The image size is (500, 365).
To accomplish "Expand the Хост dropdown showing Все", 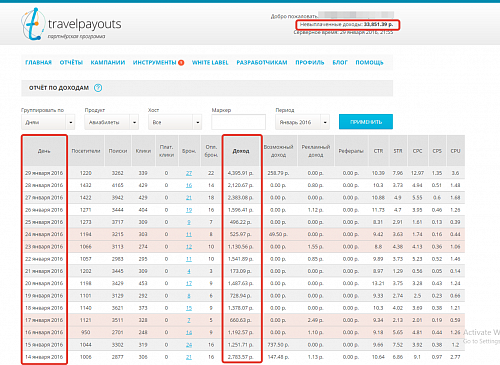I will (x=175, y=122).
